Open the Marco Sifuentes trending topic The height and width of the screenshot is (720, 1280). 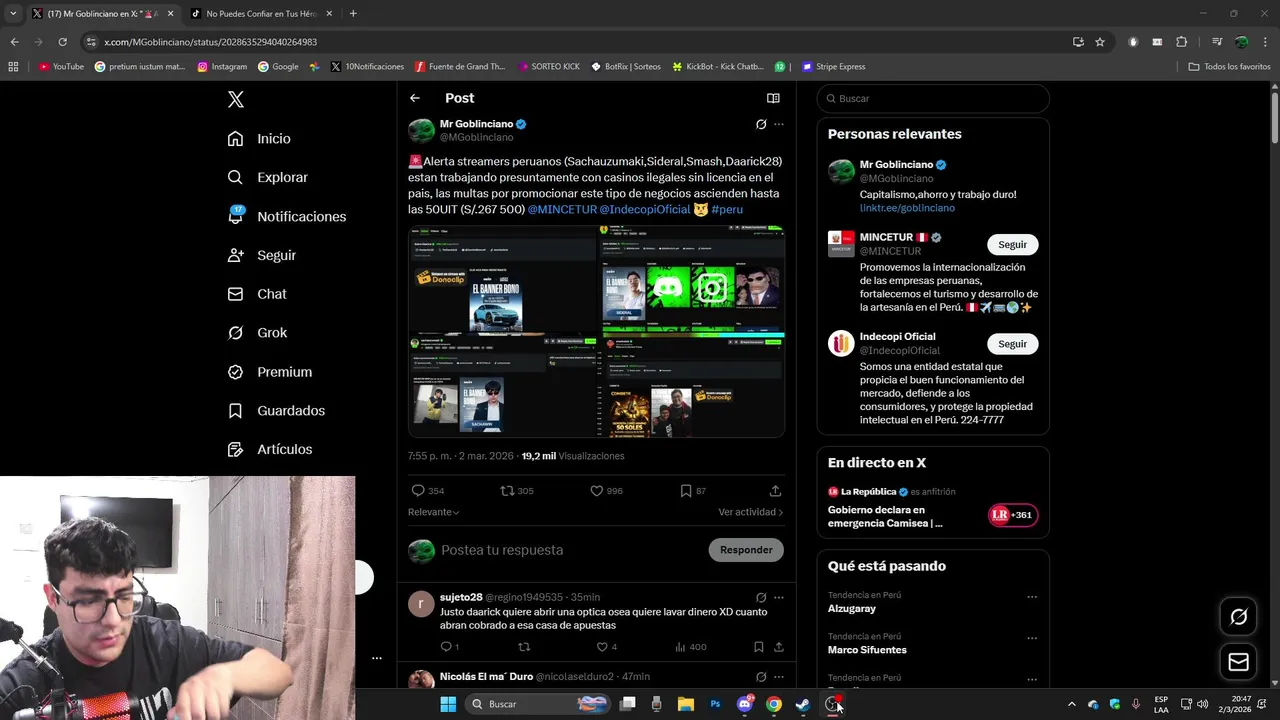867,650
